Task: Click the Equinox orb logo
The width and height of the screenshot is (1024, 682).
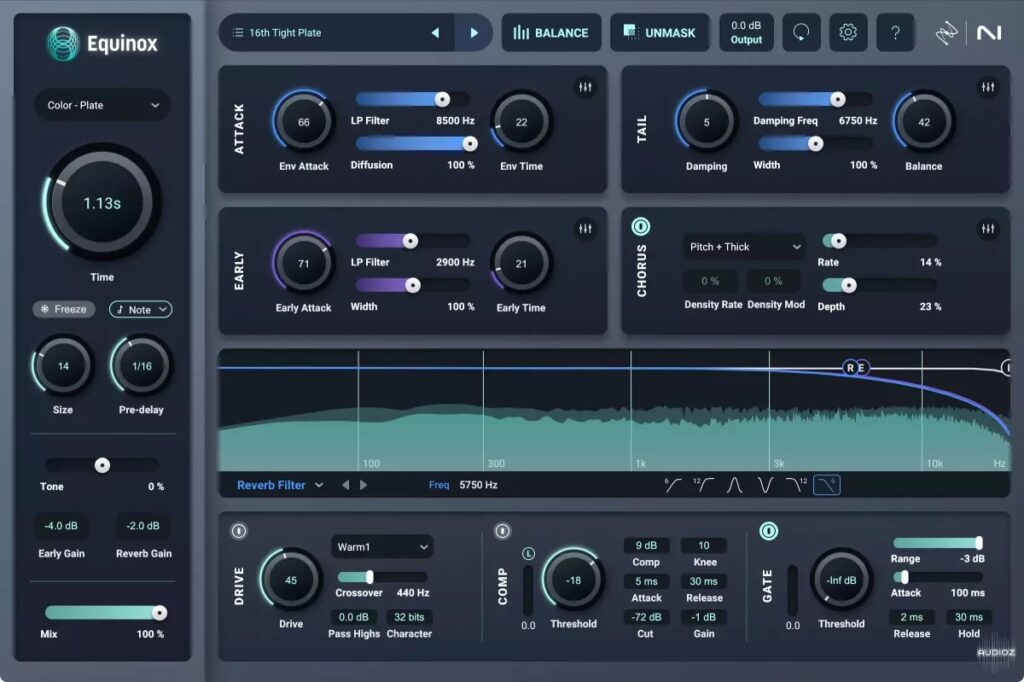Action: point(63,44)
